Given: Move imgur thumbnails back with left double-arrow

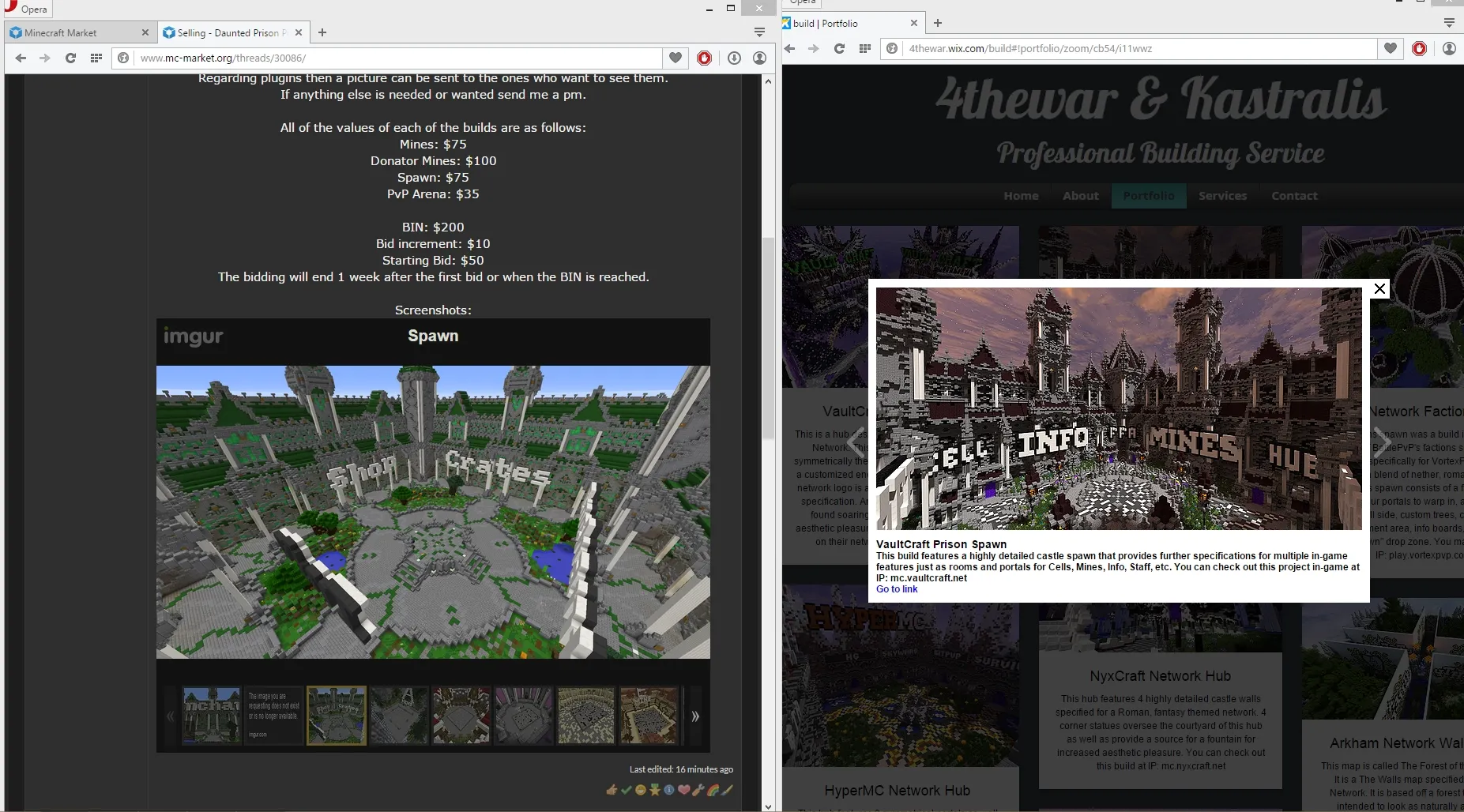Looking at the screenshot, I should [170, 716].
